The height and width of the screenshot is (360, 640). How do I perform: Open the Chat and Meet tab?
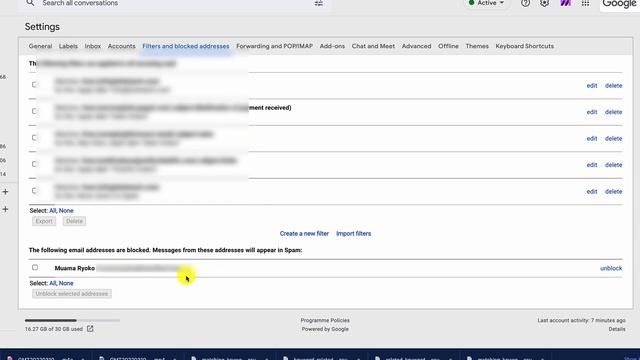[x=373, y=46]
